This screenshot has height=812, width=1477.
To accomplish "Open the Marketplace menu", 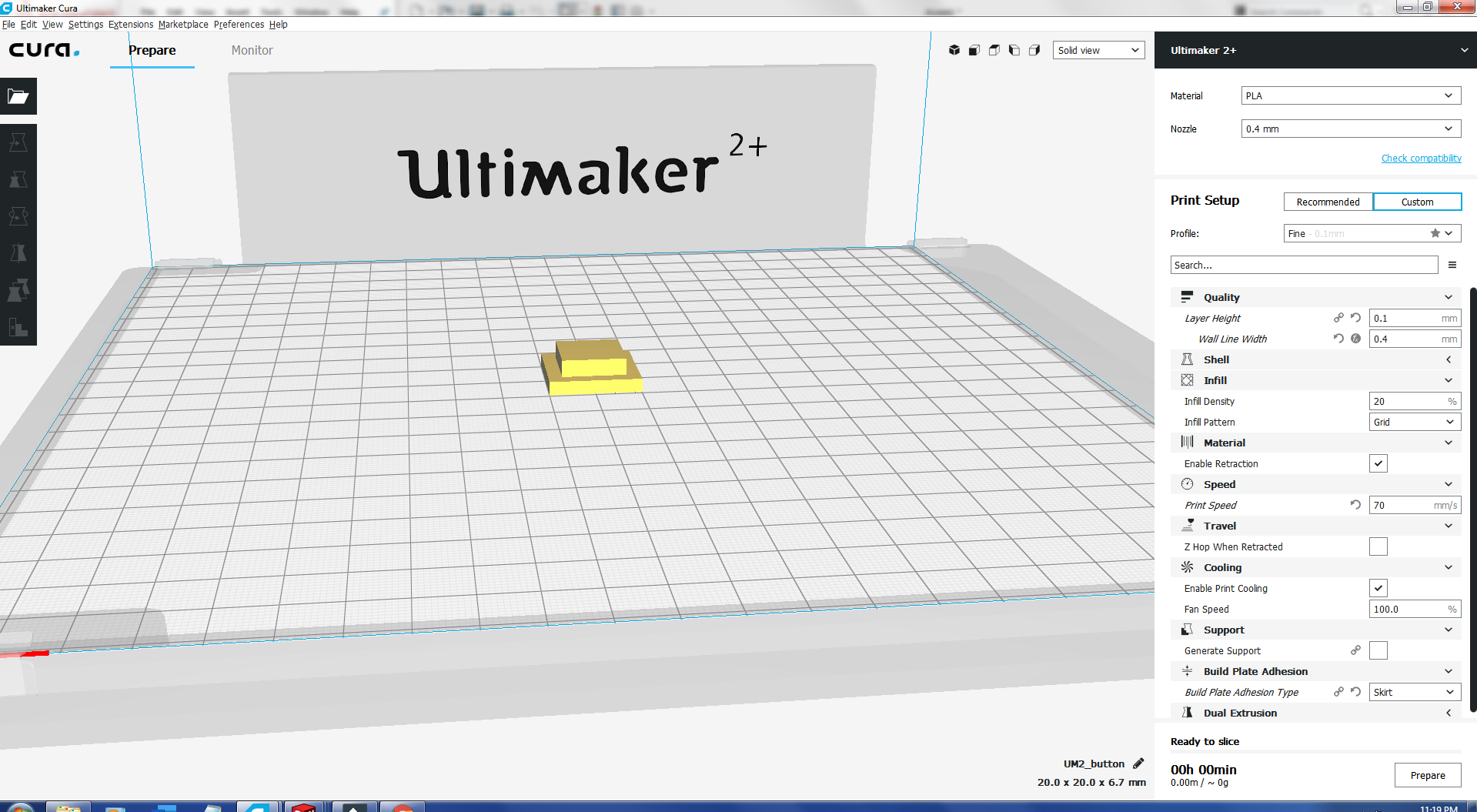I will point(183,24).
